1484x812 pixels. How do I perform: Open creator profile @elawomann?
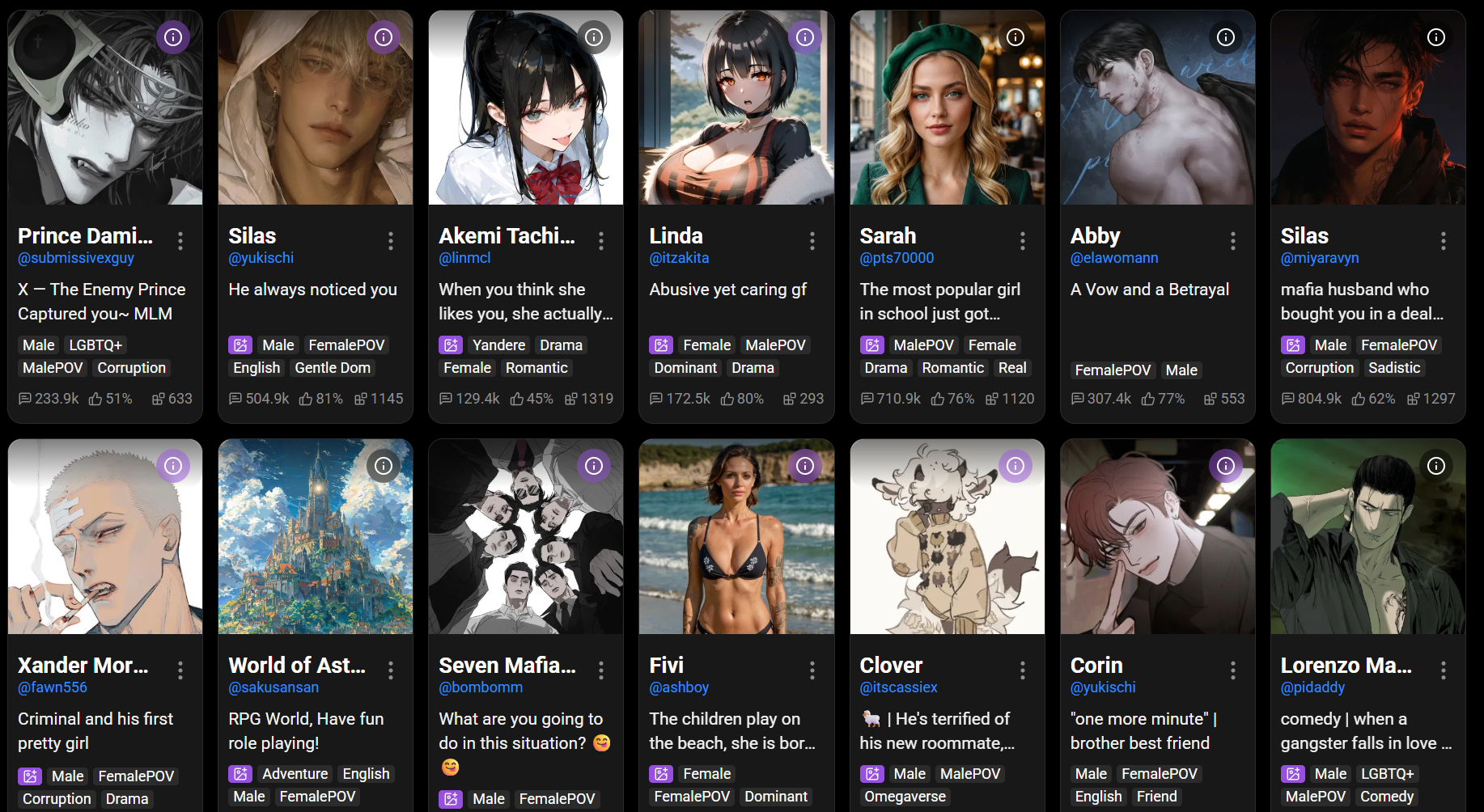click(1114, 258)
